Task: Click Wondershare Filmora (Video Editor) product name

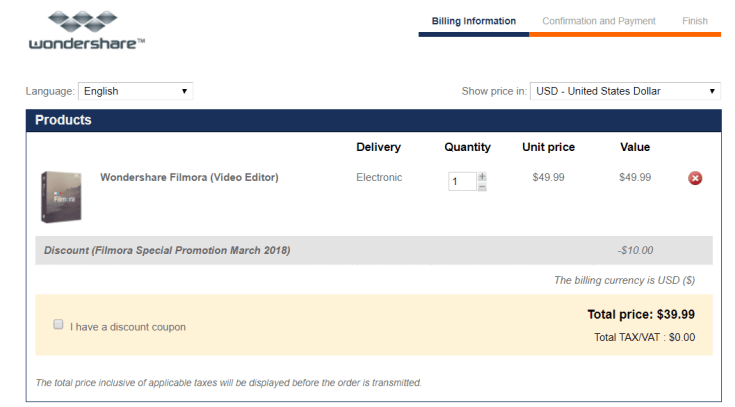Action: [x=189, y=177]
